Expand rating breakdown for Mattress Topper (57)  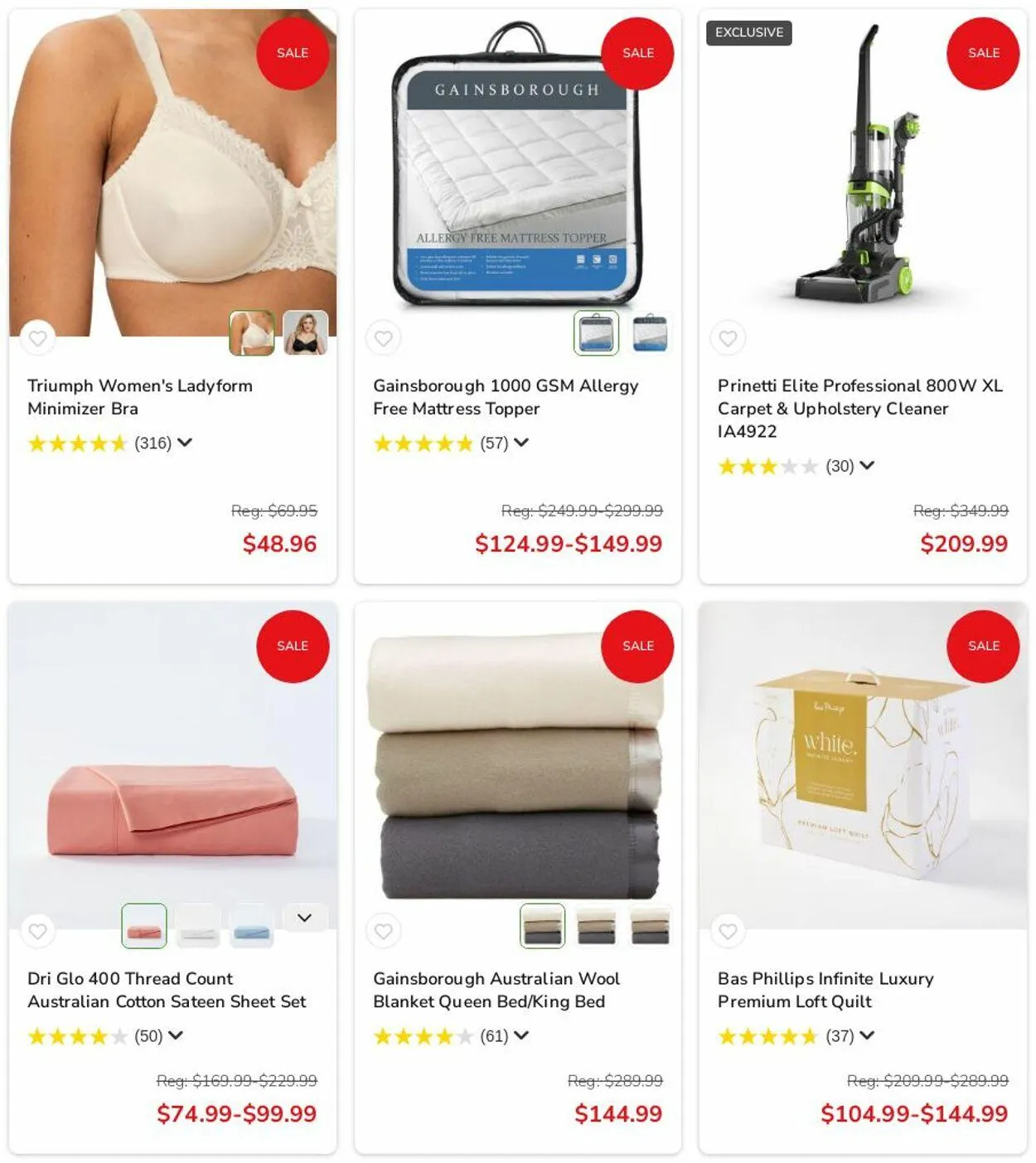pos(521,443)
